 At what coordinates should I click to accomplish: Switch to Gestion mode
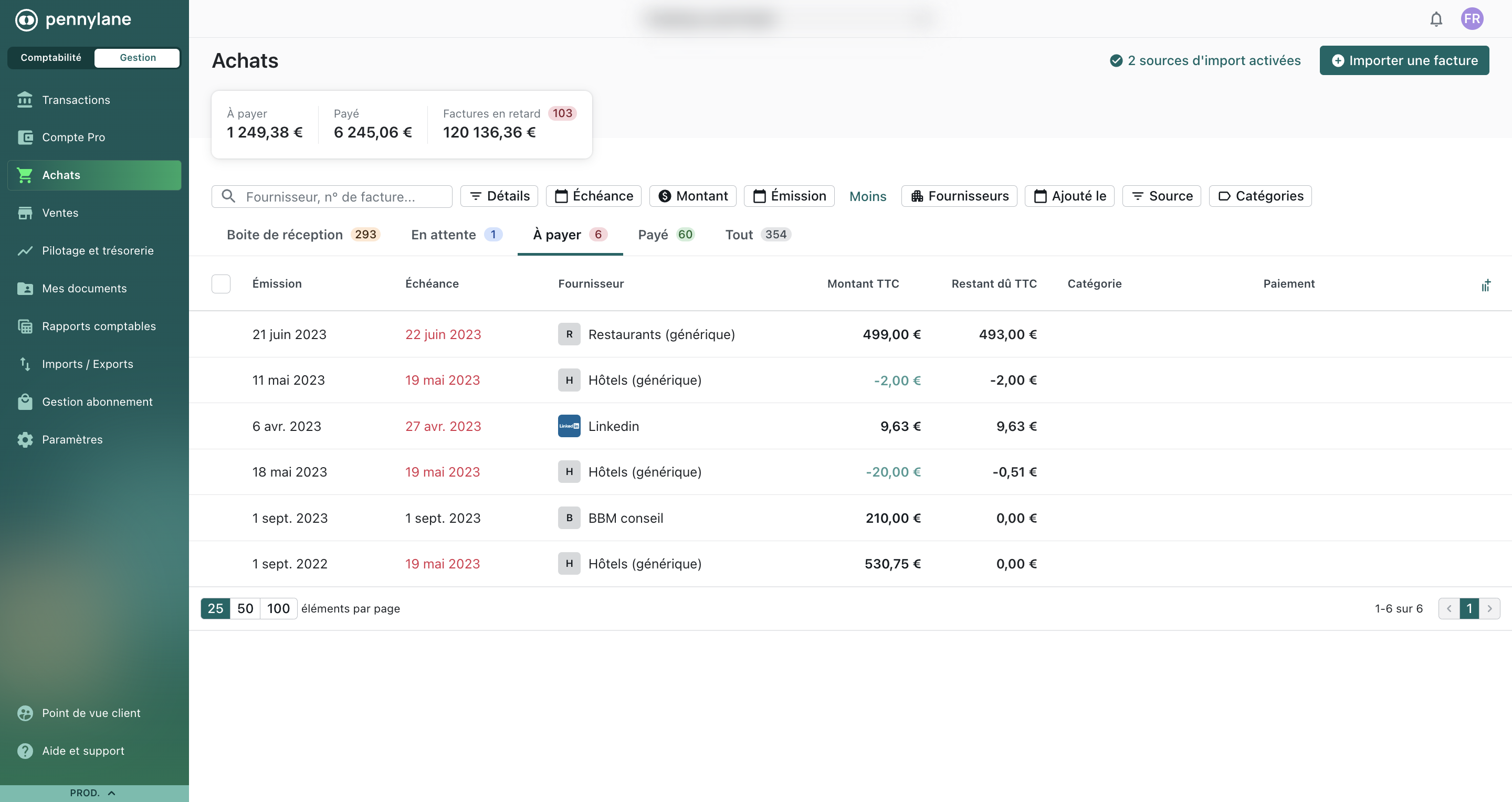(138, 58)
